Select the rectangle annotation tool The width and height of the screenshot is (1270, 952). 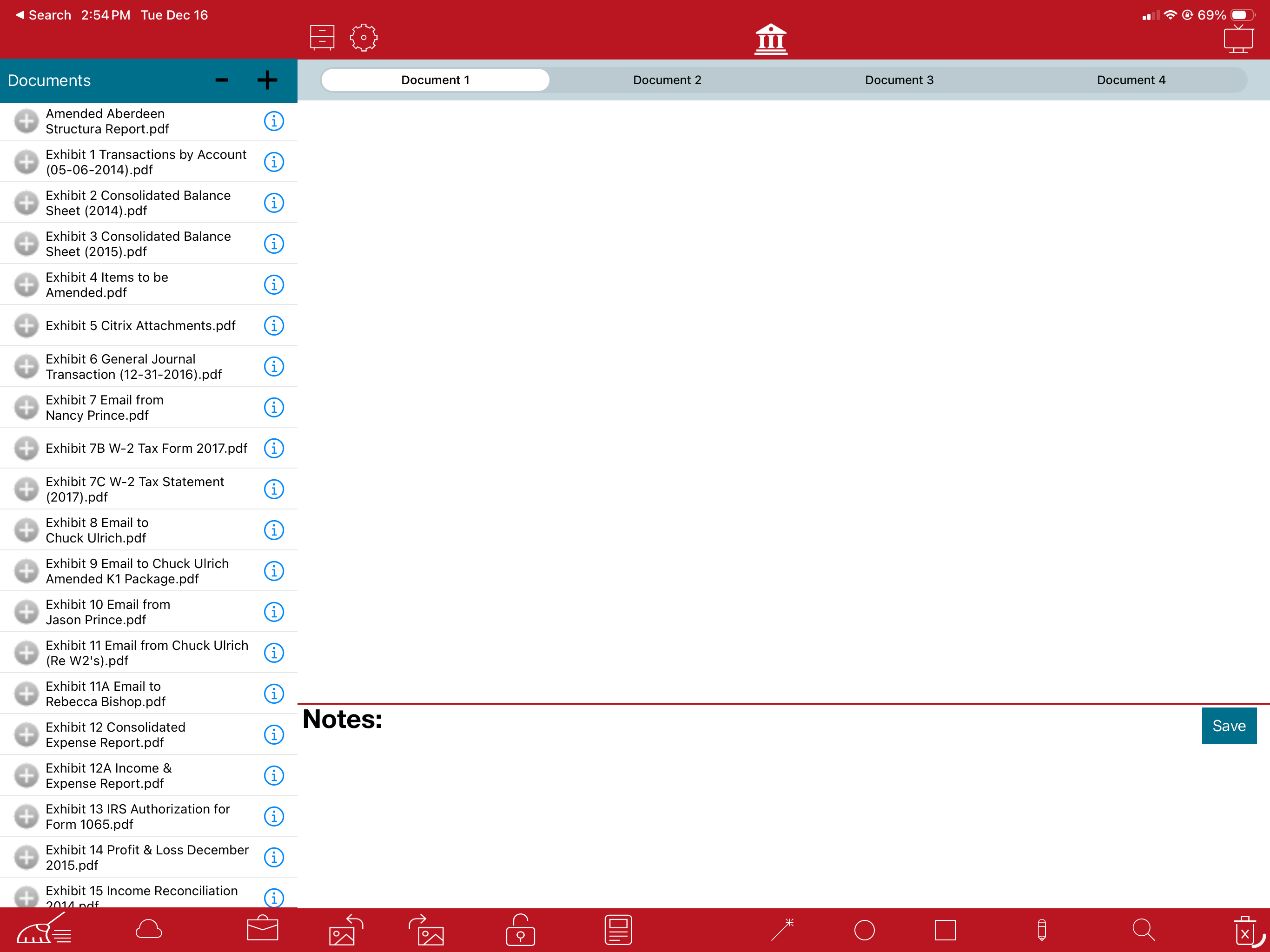(945, 930)
